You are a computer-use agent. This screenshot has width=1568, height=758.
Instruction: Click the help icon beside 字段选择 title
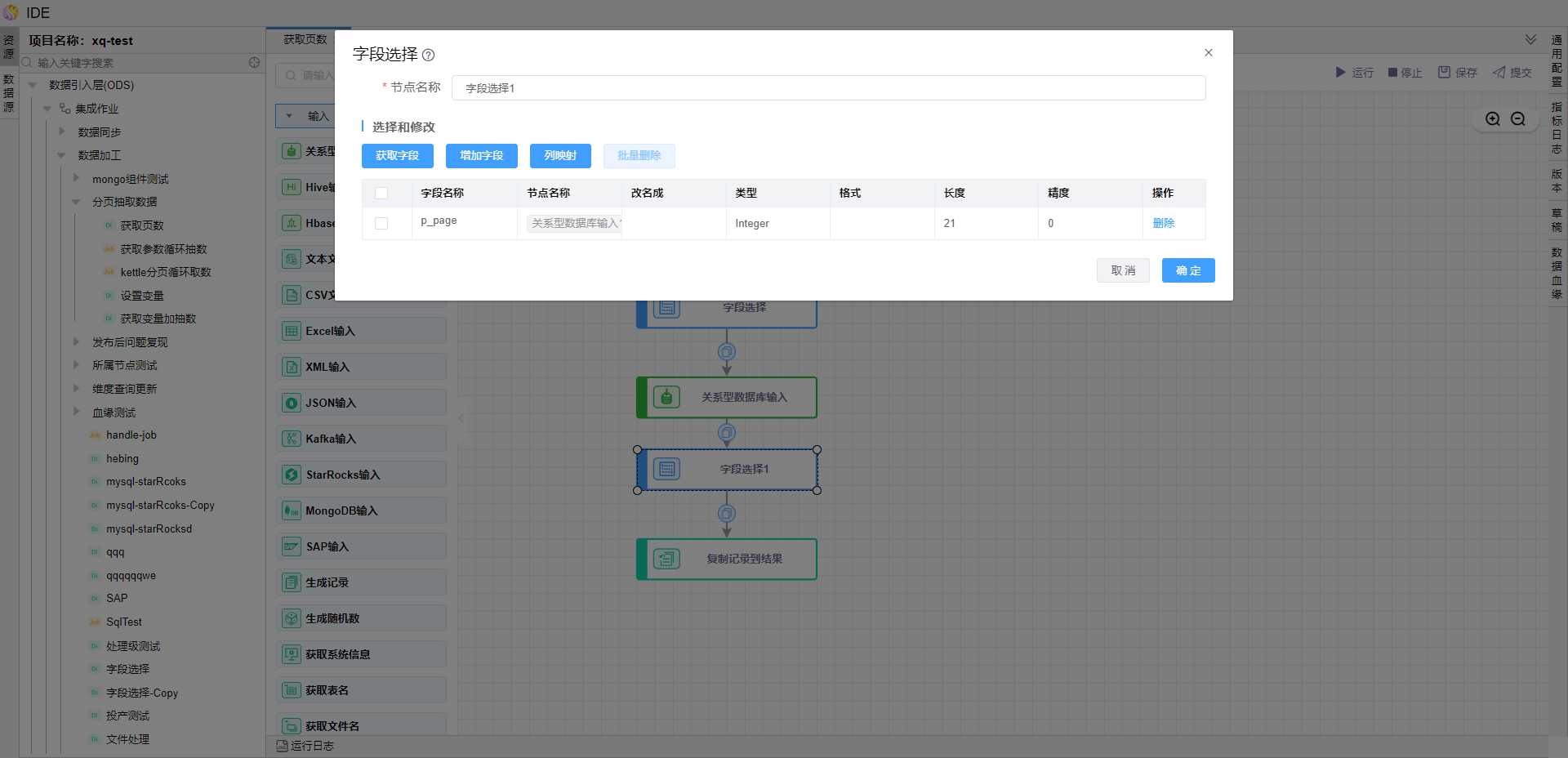coord(428,55)
